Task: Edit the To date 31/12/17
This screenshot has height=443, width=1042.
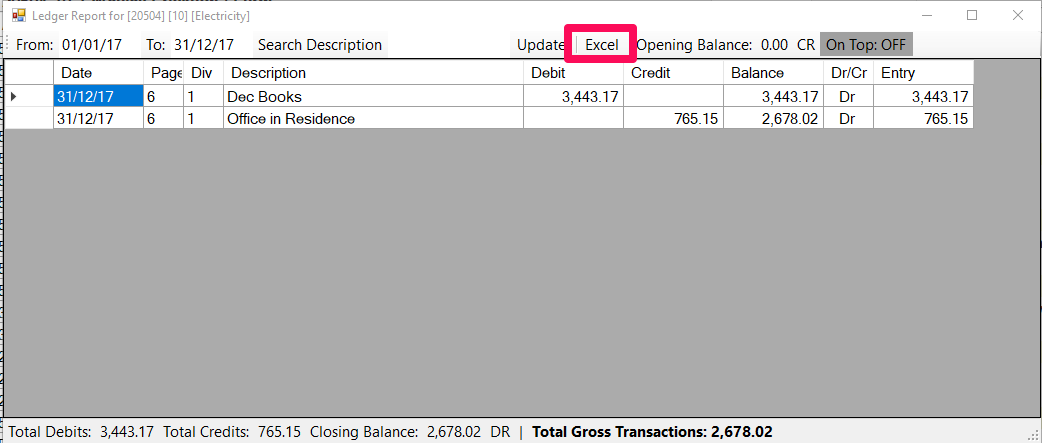Action: pyautogui.click(x=204, y=45)
